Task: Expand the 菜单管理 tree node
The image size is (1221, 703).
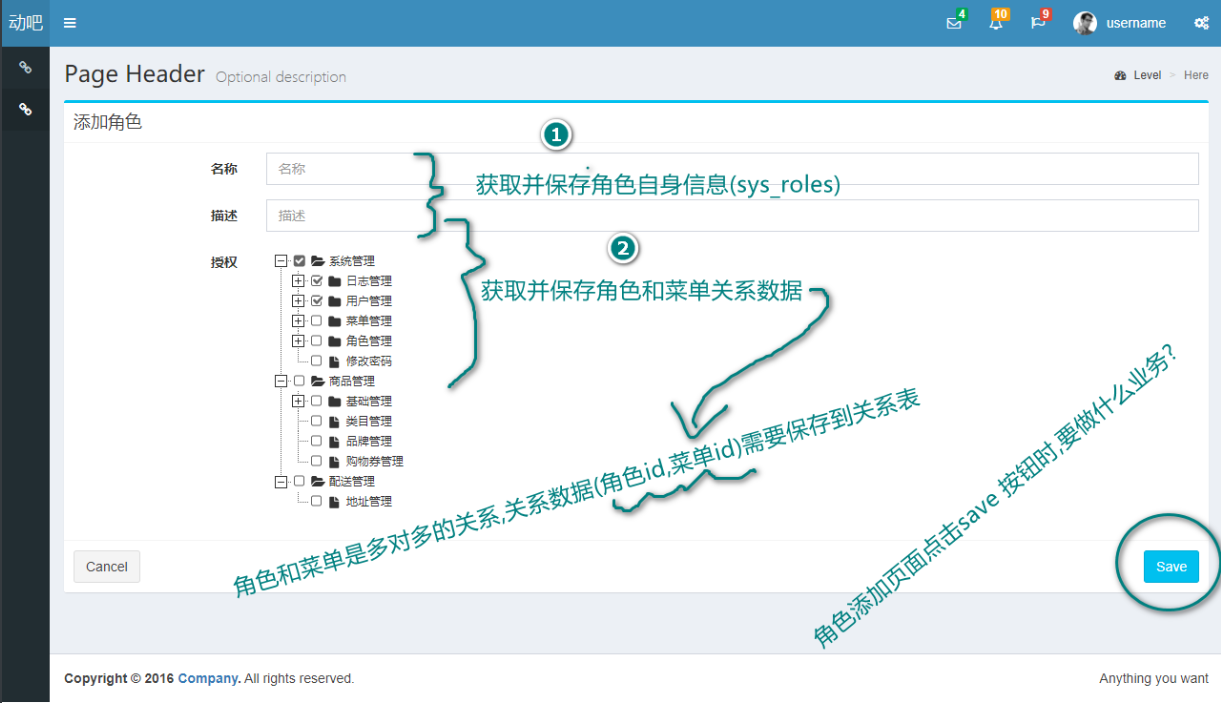Action: click(x=298, y=321)
